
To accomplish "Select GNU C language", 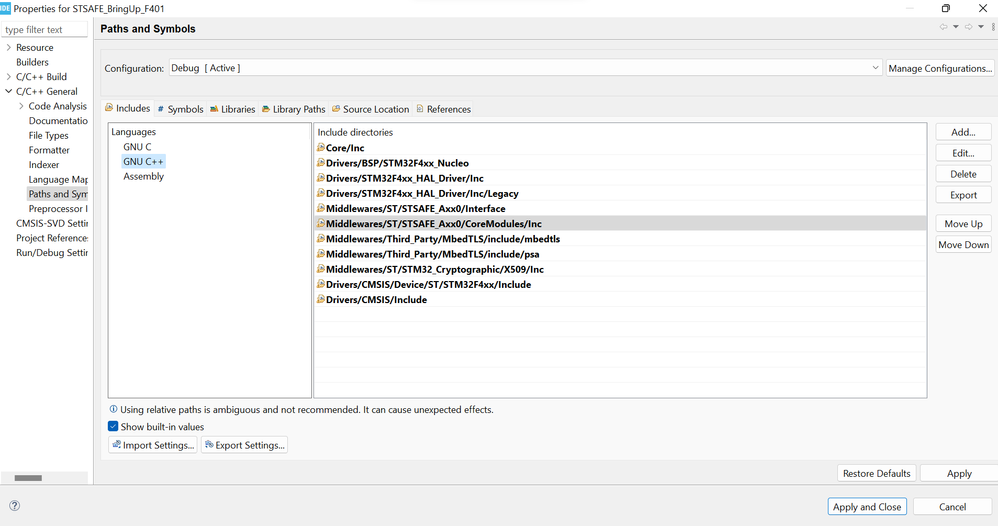I will [x=137, y=146].
